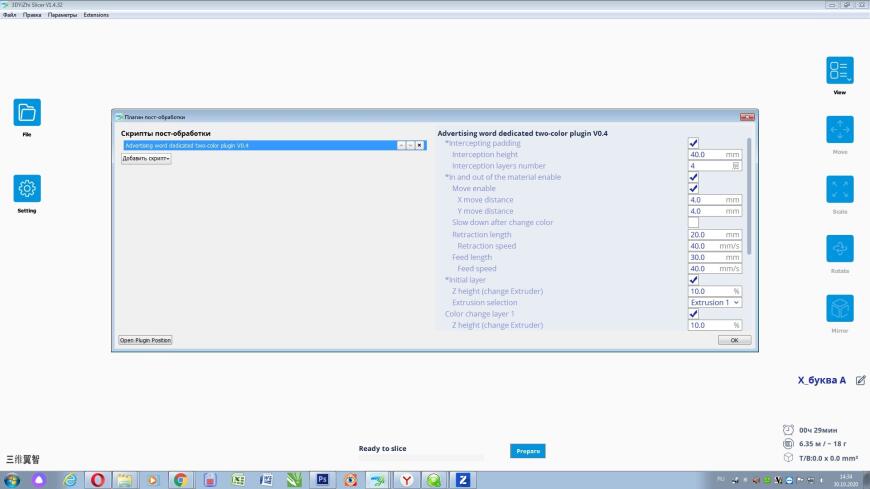Image resolution: width=870 pixels, height=489 pixels.
Task: Open the Файл menu
Action: [9, 15]
